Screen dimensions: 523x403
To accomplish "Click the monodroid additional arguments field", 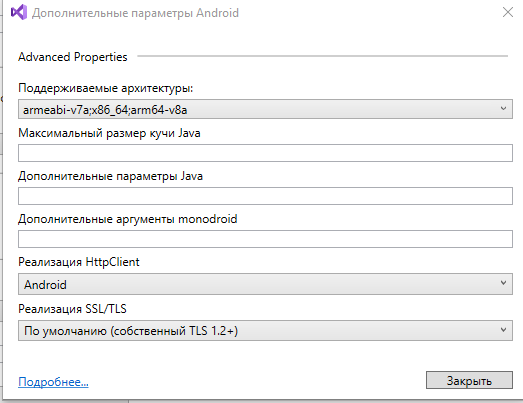I will (x=265, y=239).
